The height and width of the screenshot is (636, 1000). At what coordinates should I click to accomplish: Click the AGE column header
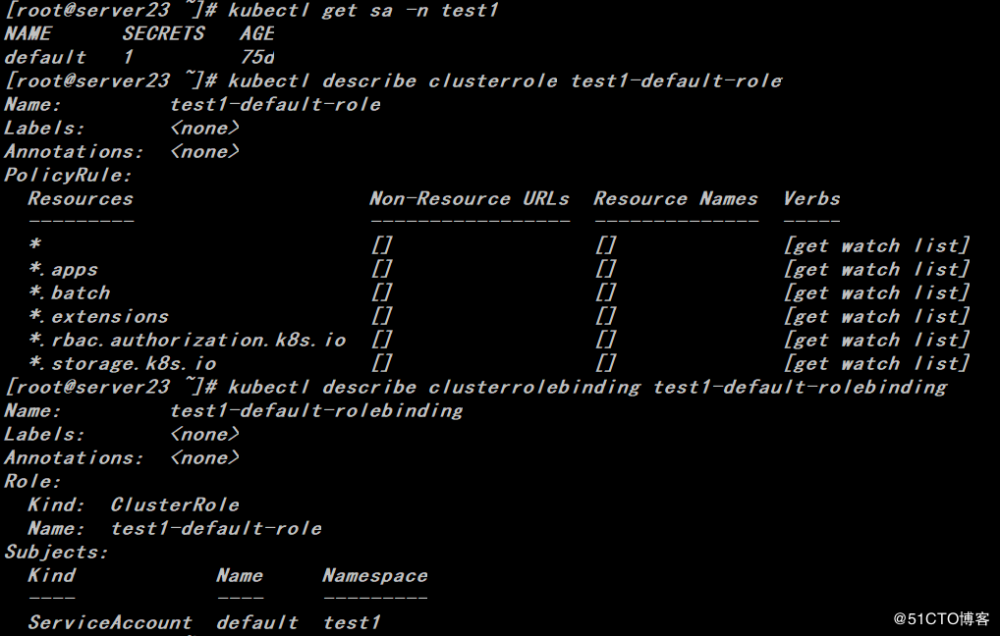coord(256,33)
